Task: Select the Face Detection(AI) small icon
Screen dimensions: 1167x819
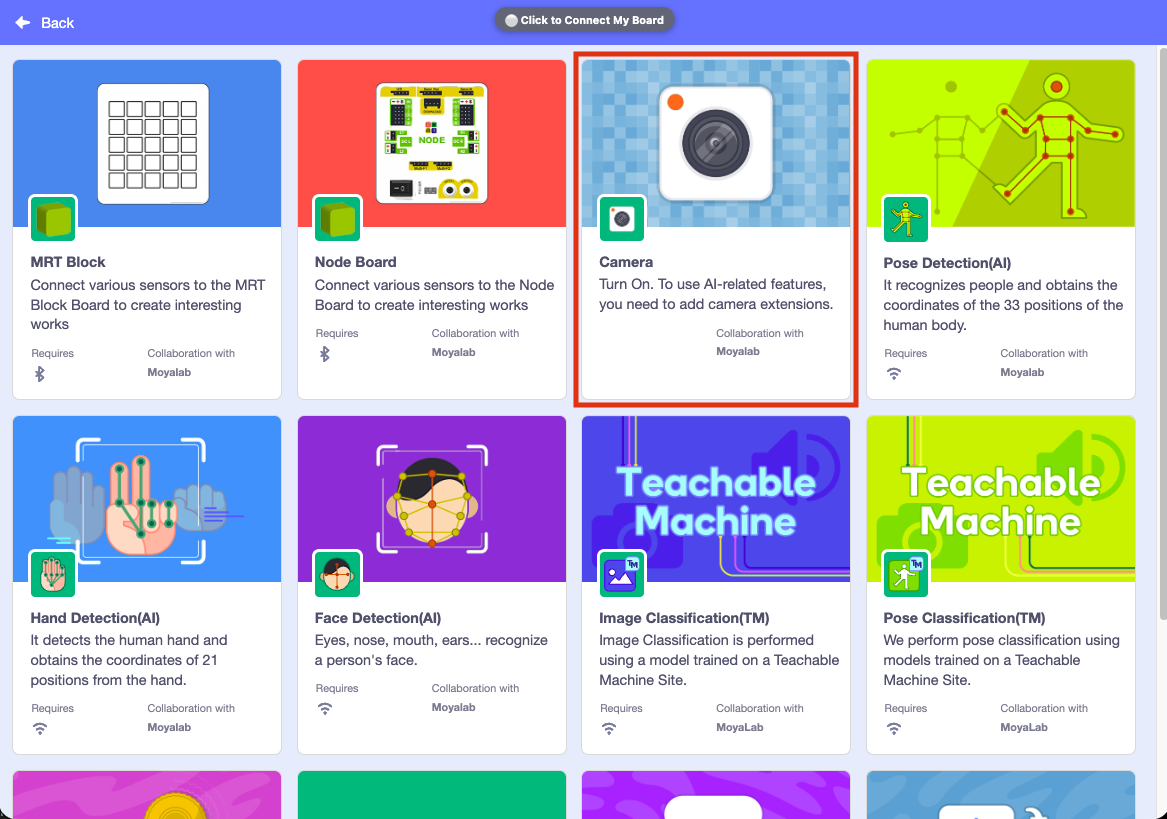Action: click(338, 574)
